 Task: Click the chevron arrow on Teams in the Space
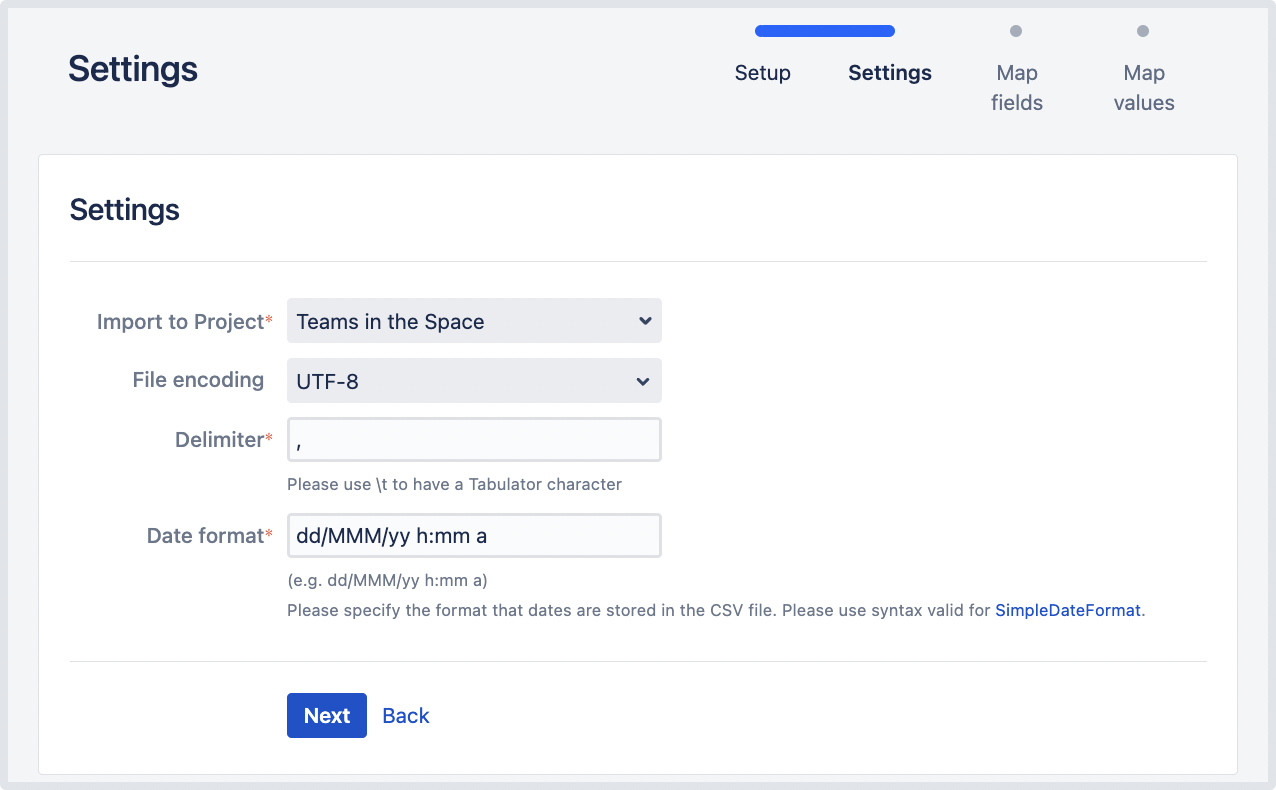point(644,321)
